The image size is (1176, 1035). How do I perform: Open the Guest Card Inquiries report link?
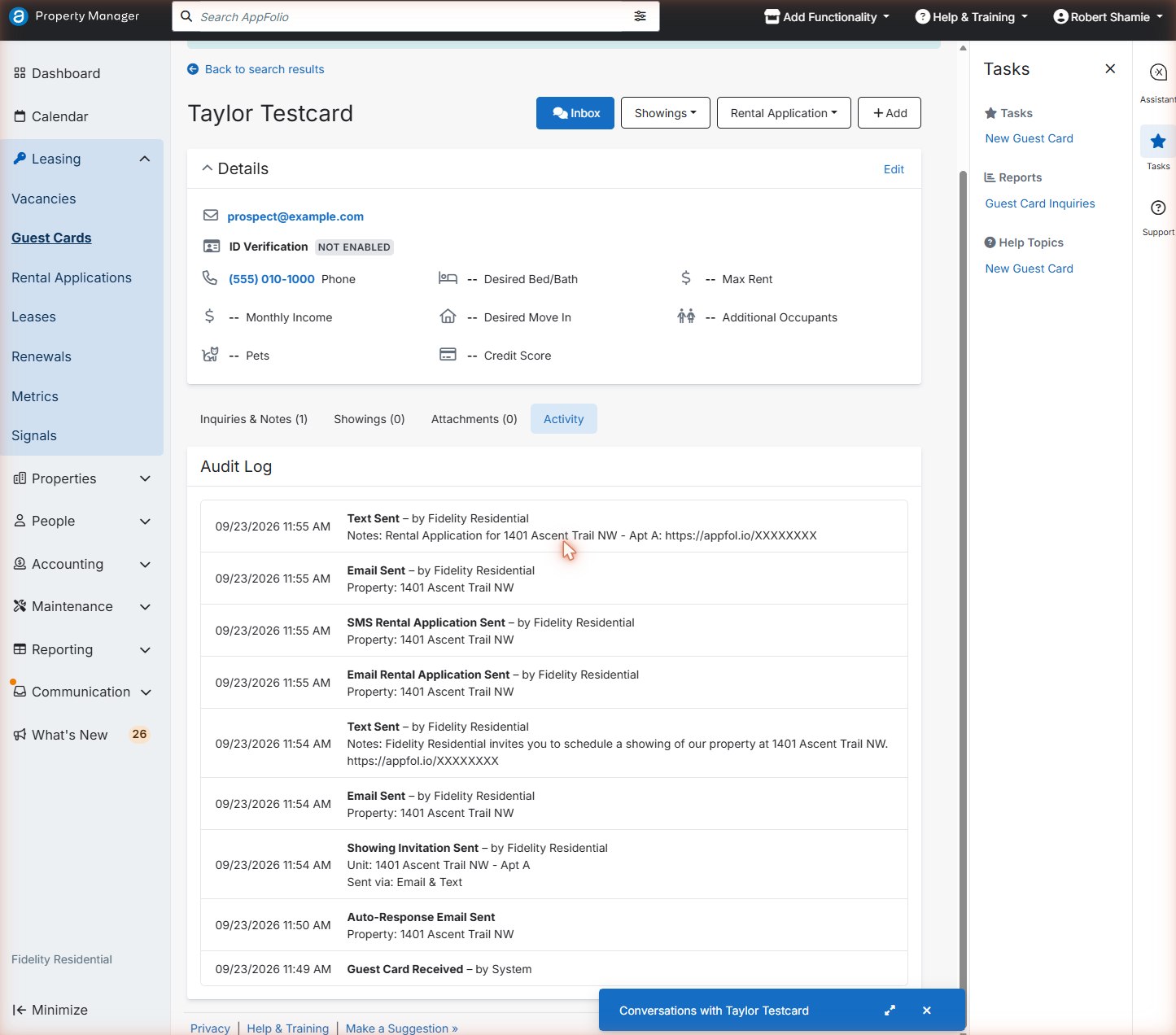point(1039,203)
